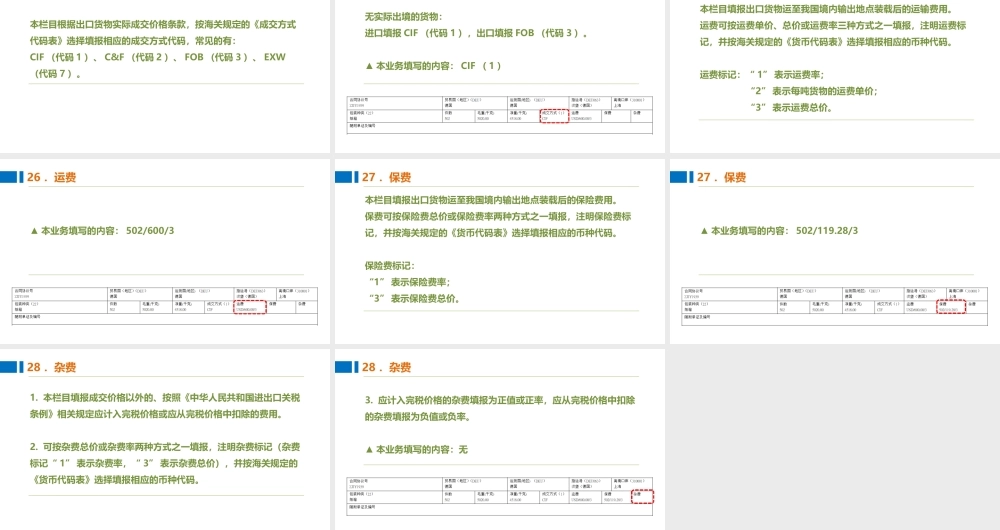The width and height of the screenshot is (1000, 530).
Task: Select the slide explaining 运费标记 meanings
Action: click(835, 77)
